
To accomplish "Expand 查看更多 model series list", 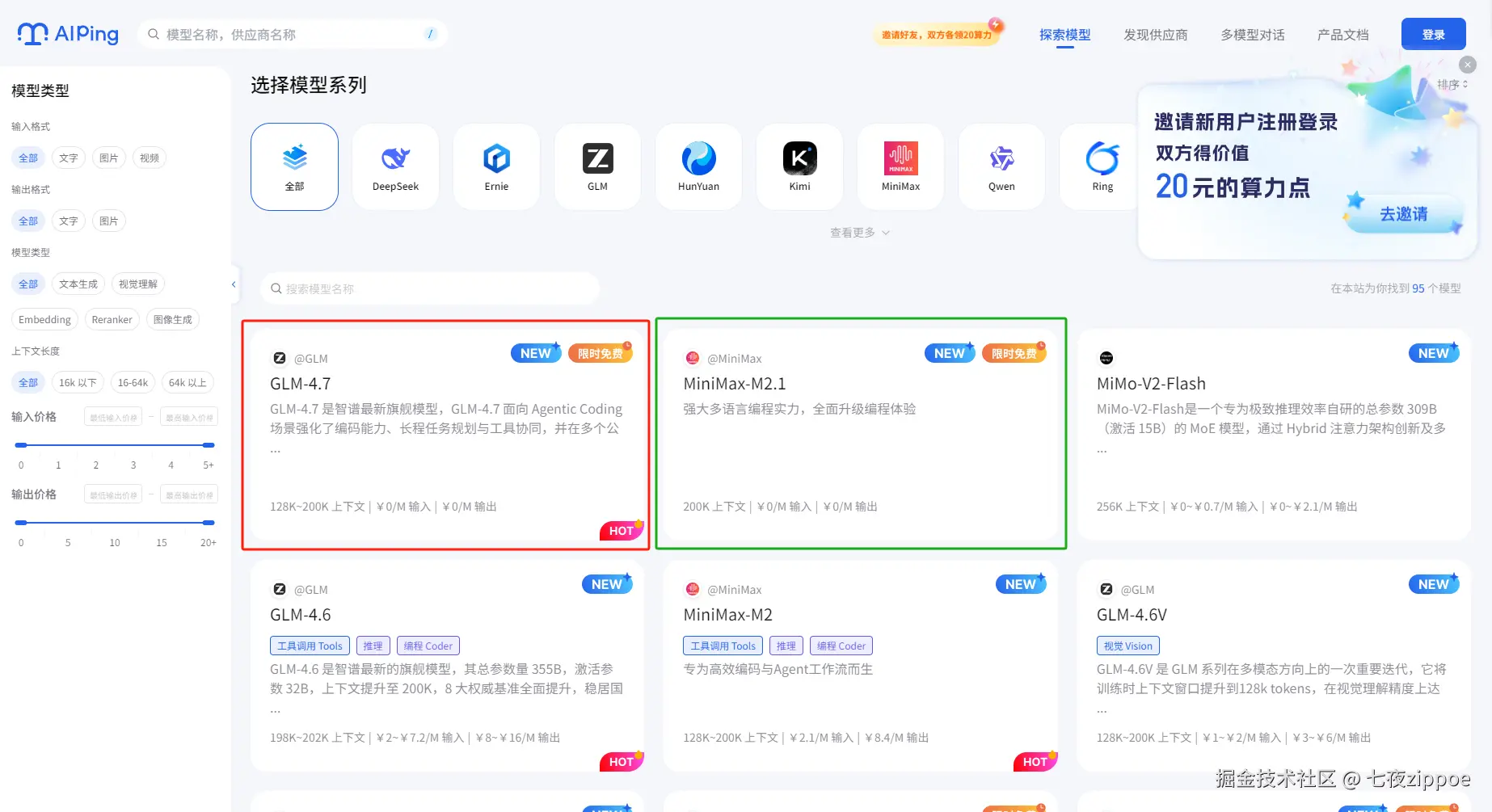I will pyautogui.click(x=860, y=233).
